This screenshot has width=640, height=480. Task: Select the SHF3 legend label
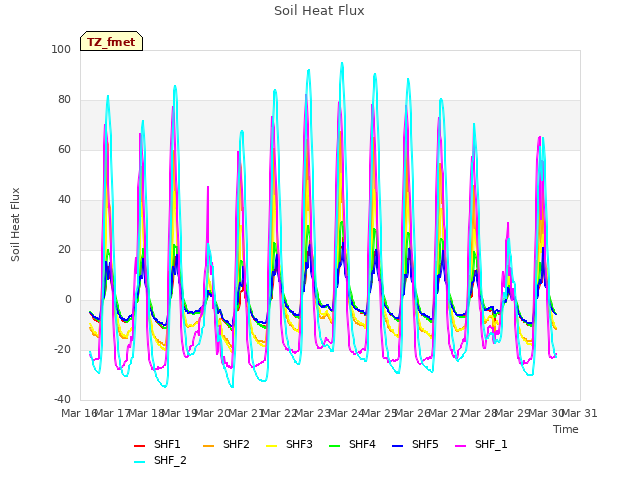click(x=299, y=444)
